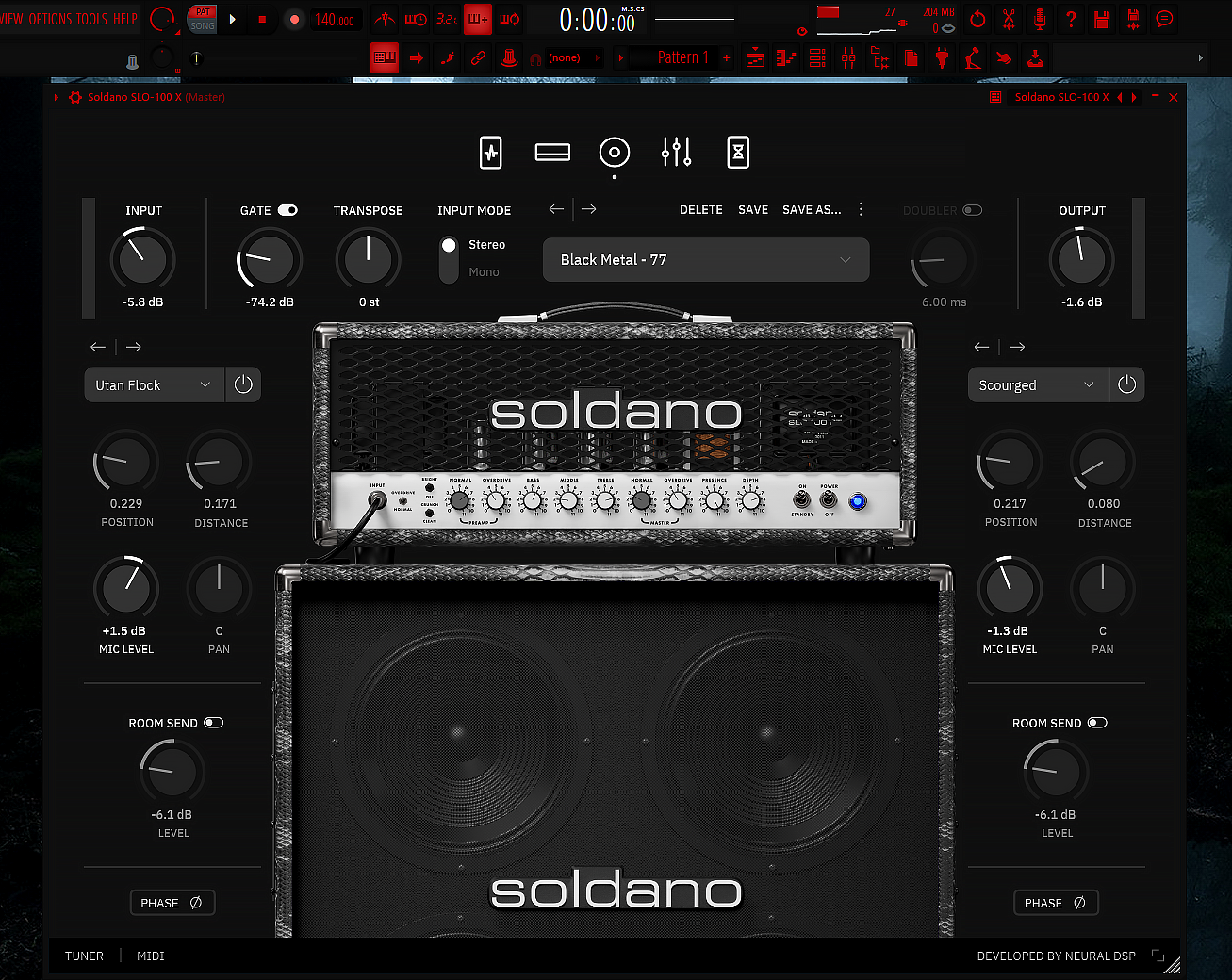
Task: Open the time effects hourglass section icon
Action: pos(738,153)
